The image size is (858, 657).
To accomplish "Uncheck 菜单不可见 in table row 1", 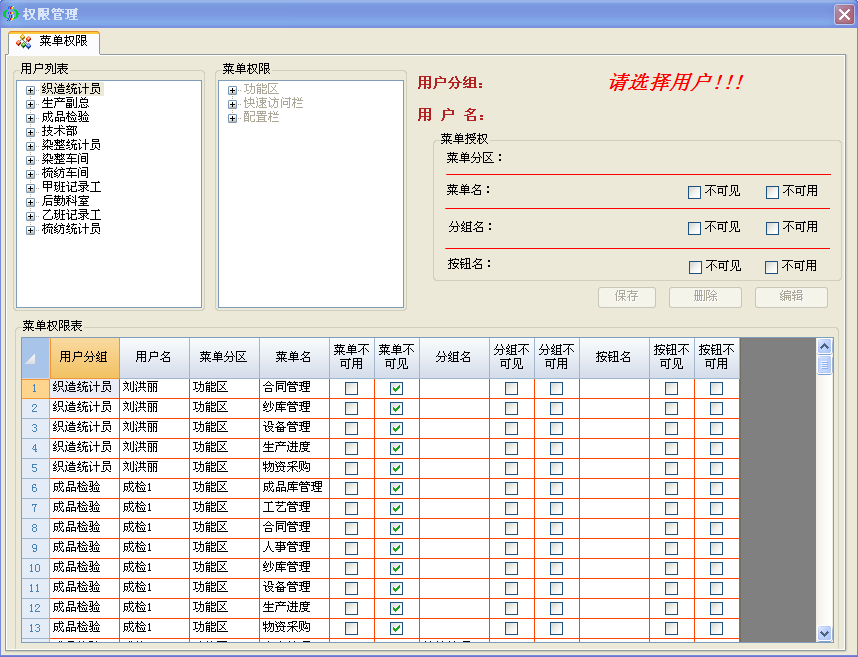I will click(396, 388).
